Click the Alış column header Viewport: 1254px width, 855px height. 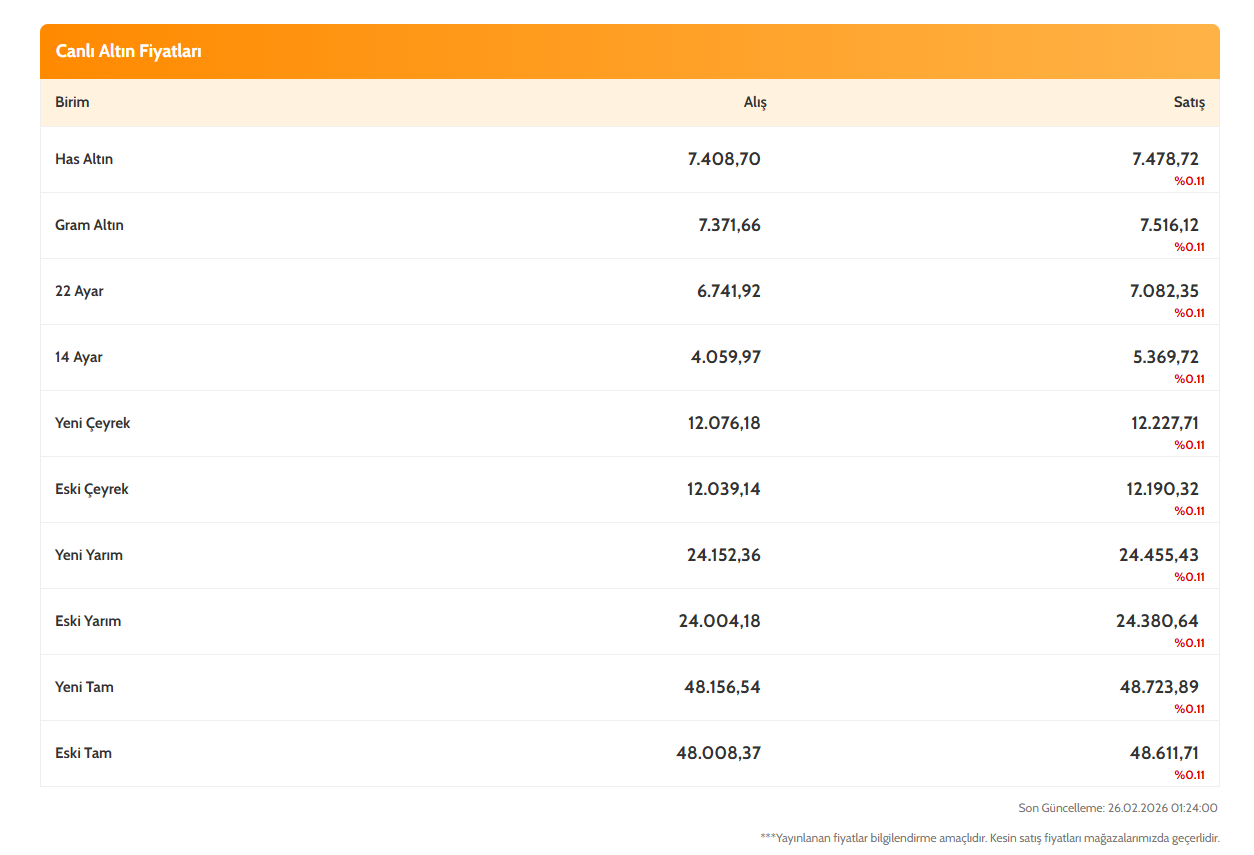pyautogui.click(x=754, y=102)
